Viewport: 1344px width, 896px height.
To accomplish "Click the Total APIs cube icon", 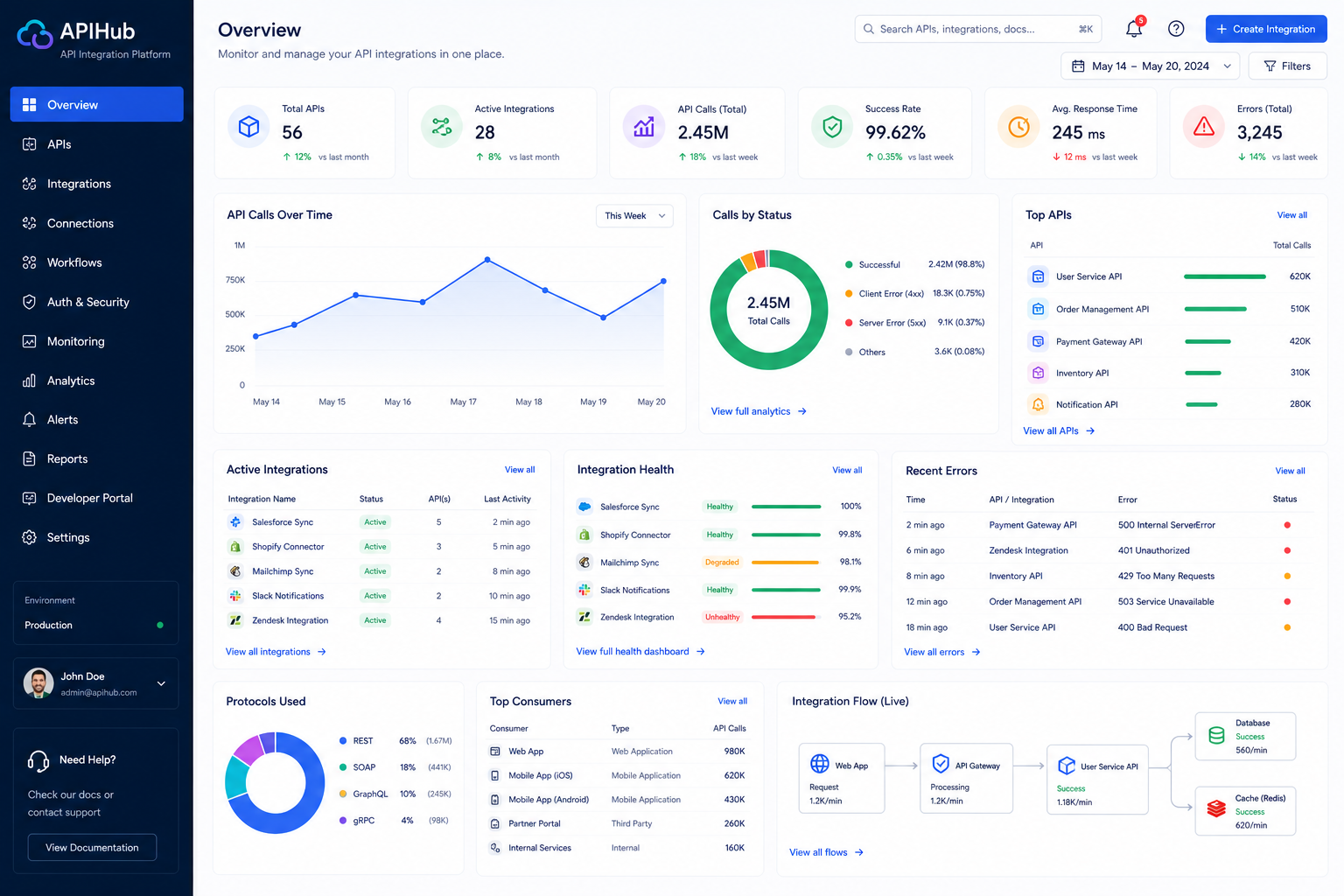I will point(248,127).
